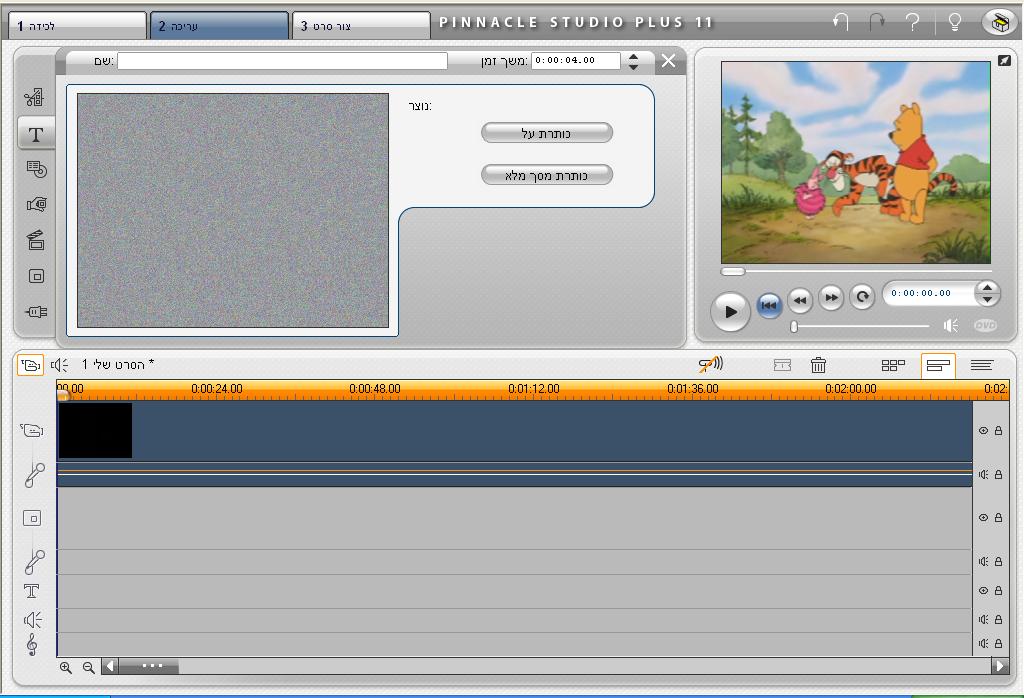This screenshot has width=1024, height=698.
Task: Lock the video track
Action: pos(999,430)
